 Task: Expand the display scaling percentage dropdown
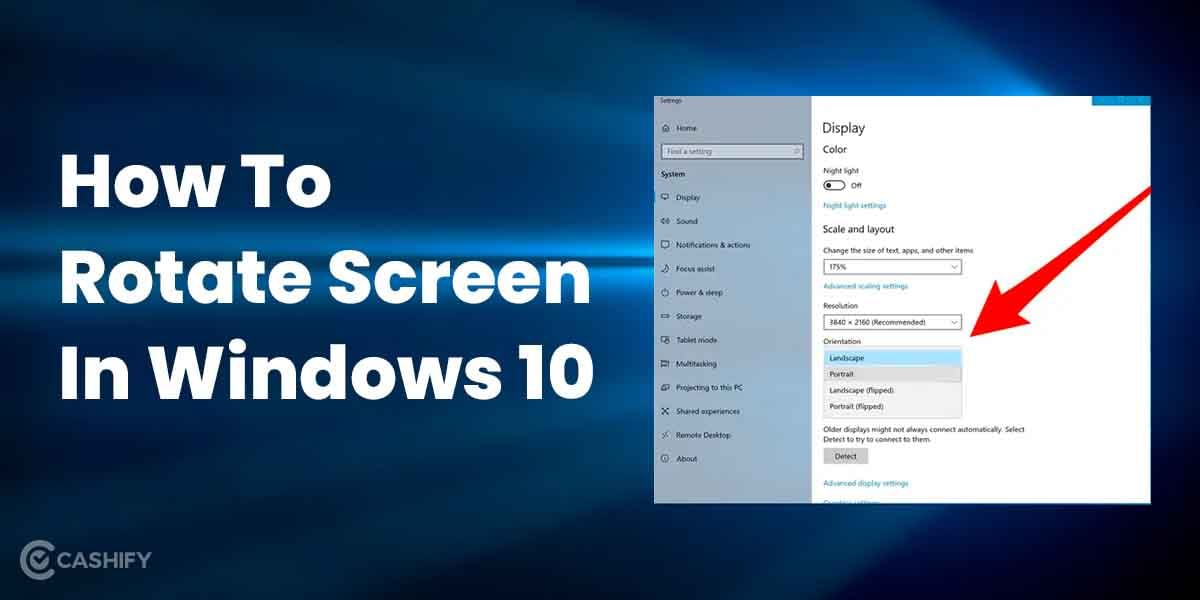tap(893, 267)
